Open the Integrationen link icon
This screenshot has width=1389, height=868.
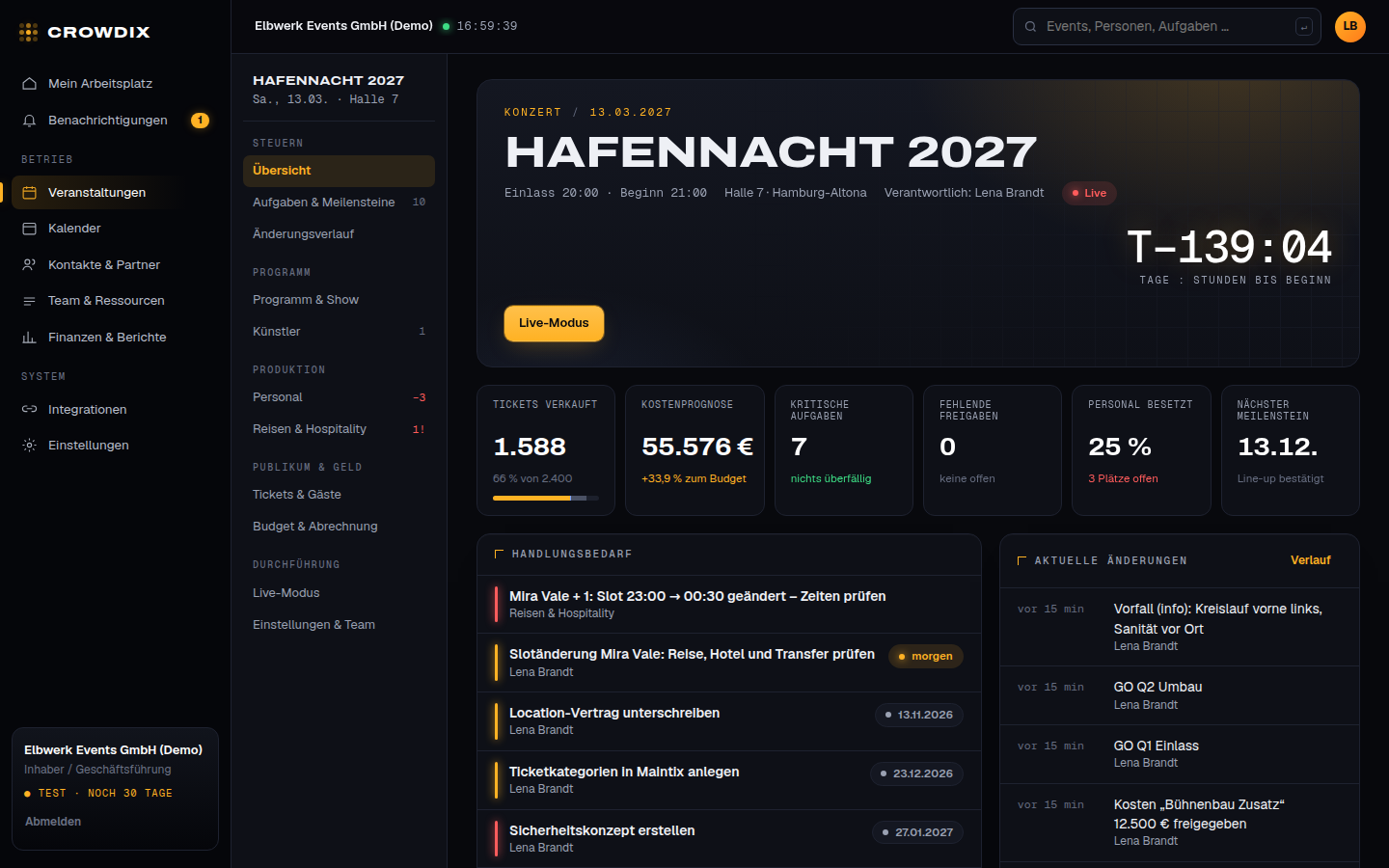coord(29,410)
